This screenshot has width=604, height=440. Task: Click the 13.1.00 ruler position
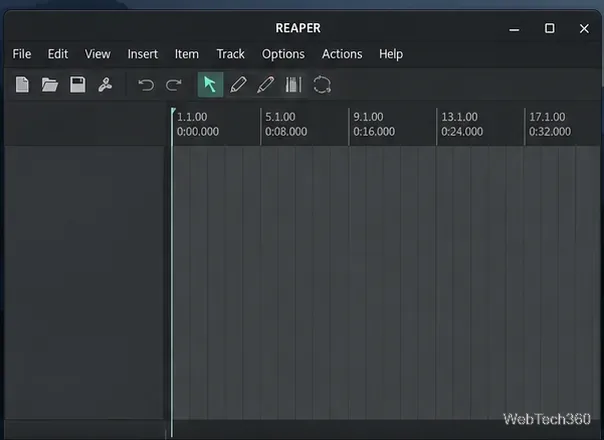pos(459,117)
